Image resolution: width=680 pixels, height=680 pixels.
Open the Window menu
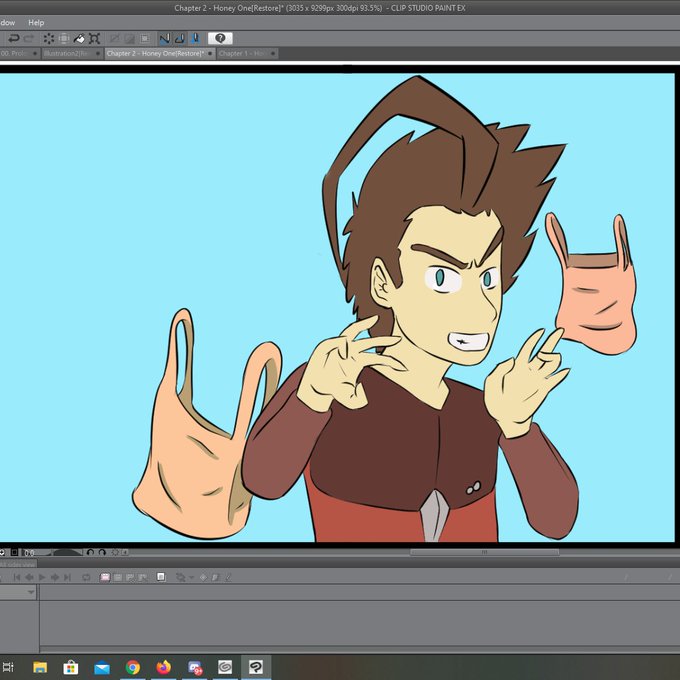[x=8, y=23]
